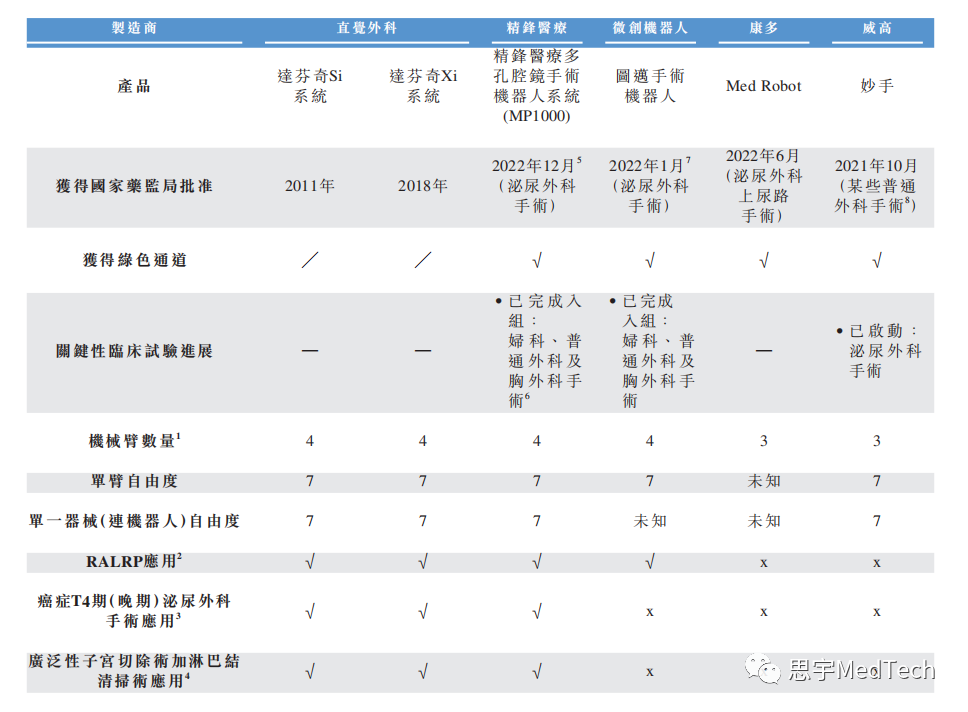Click RALRP應用 x mark for 康多
This screenshot has width=968, height=712.
coord(764,563)
